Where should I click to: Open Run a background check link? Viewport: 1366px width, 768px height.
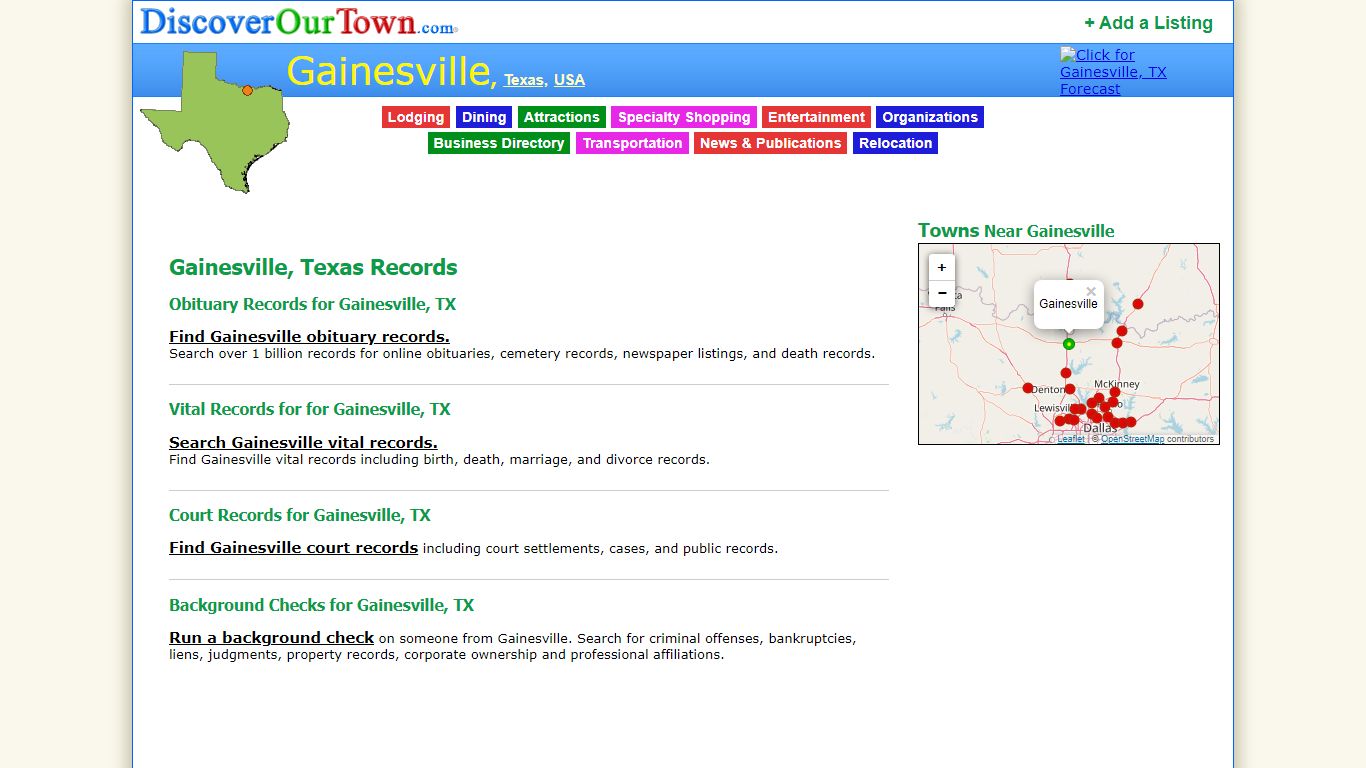pos(271,638)
